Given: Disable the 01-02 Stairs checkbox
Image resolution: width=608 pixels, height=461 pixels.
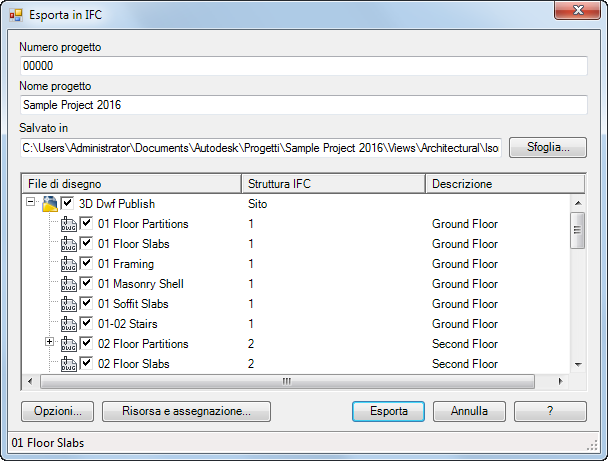Looking at the screenshot, I should [x=87, y=323].
